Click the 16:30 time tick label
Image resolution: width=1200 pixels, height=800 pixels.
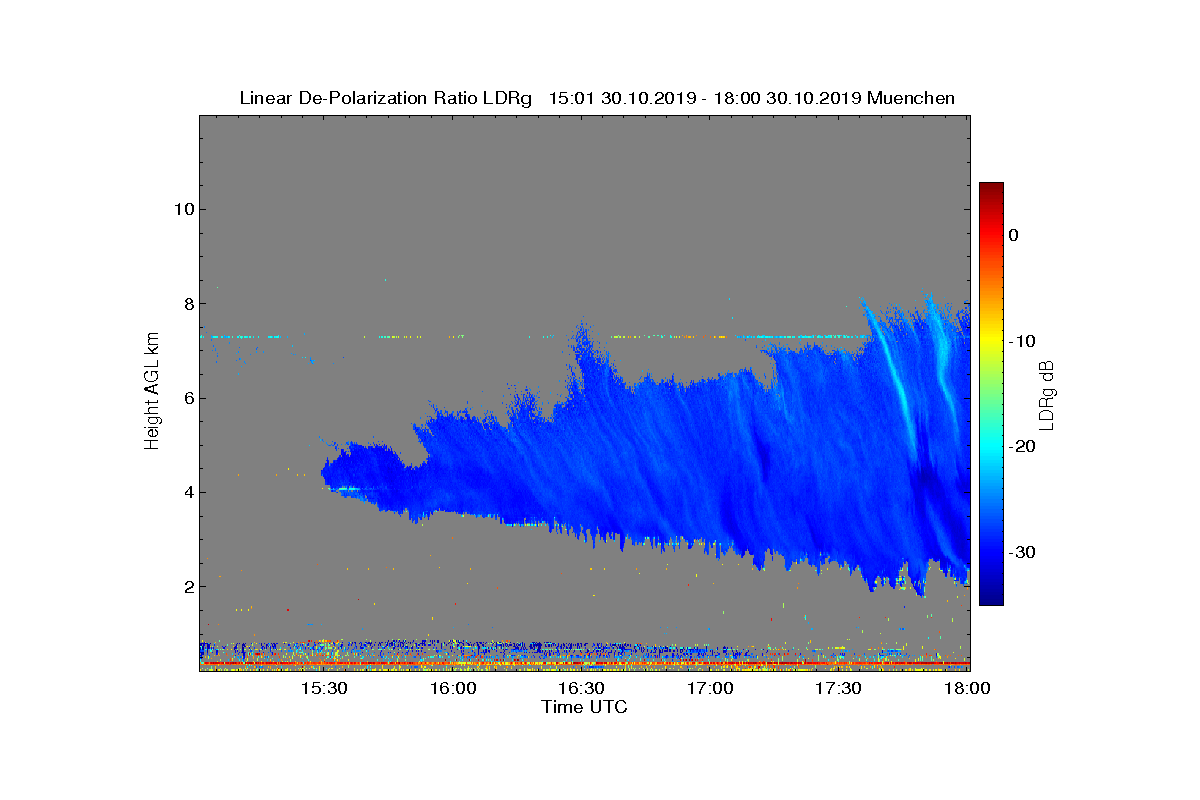tap(582, 688)
